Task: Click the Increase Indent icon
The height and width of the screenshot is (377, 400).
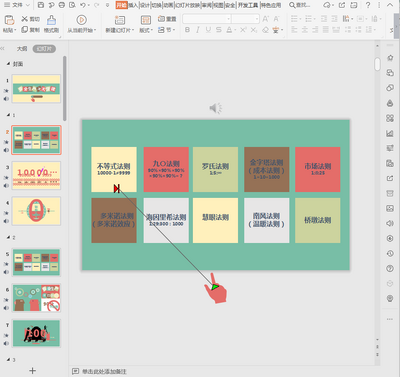Action: (334, 19)
